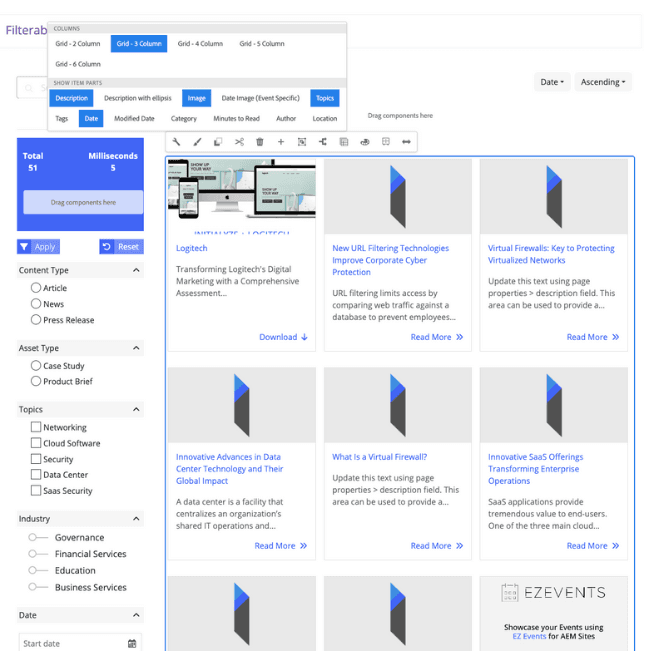Click the Reset filters button

121,247
